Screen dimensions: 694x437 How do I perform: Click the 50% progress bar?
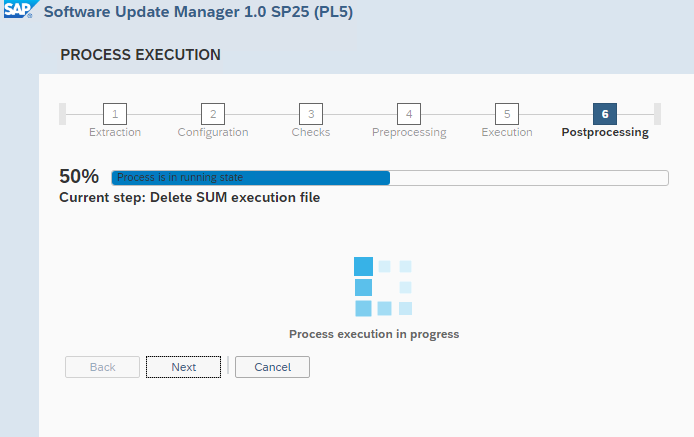coord(389,178)
